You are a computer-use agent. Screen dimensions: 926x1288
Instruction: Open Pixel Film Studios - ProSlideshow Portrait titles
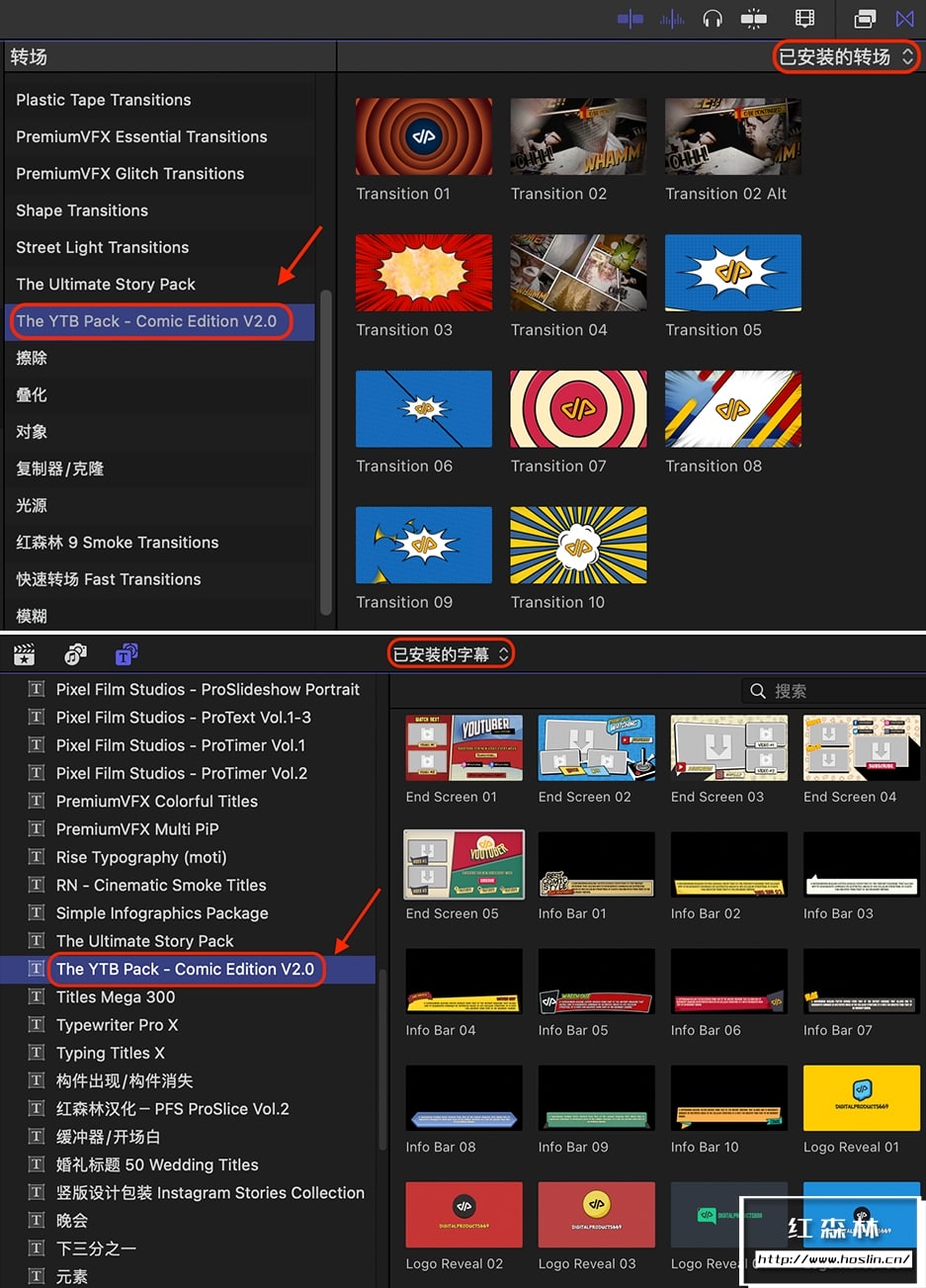click(x=208, y=689)
